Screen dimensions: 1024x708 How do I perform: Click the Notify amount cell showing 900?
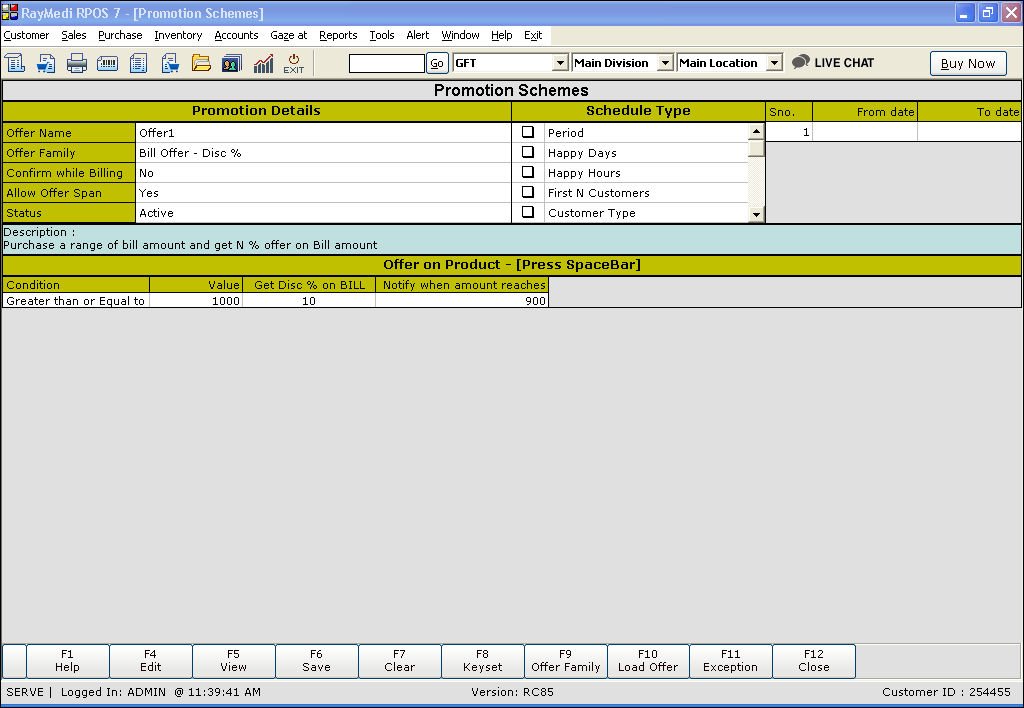(x=462, y=300)
